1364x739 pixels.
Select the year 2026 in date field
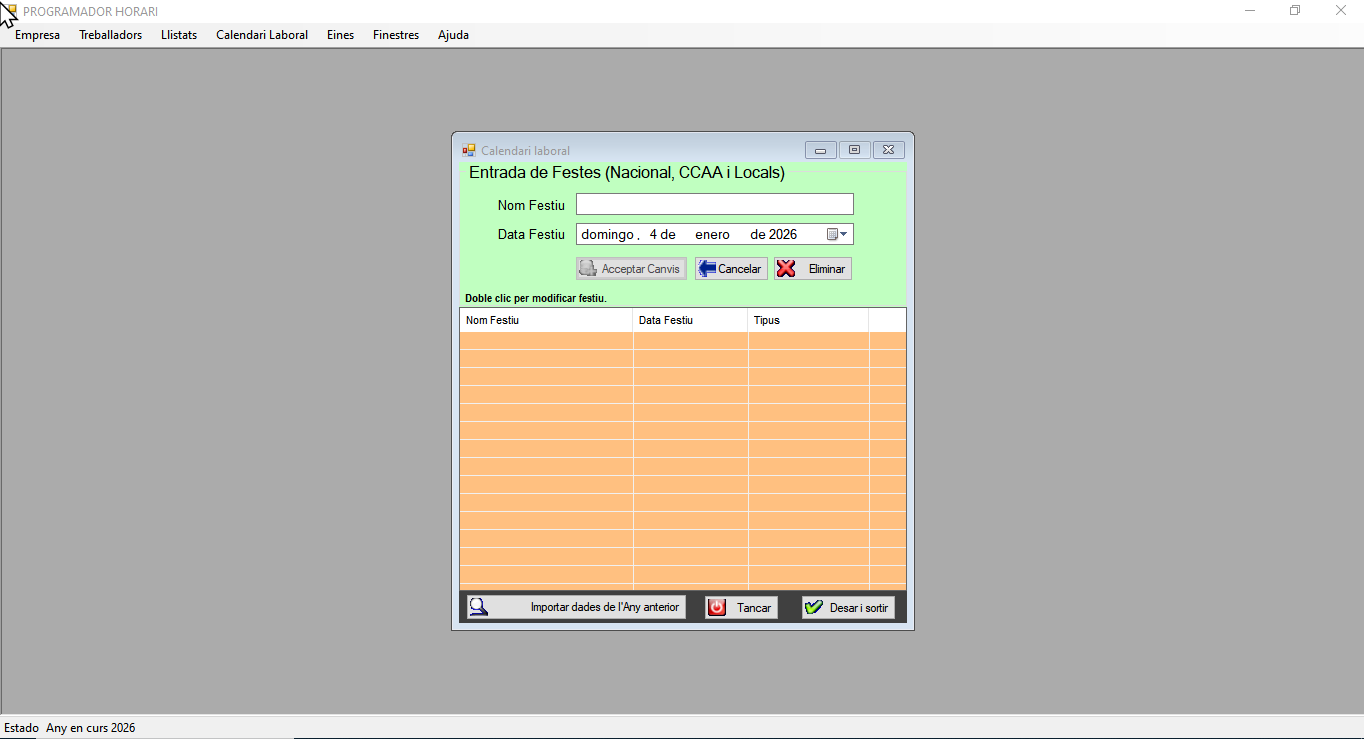(782, 234)
